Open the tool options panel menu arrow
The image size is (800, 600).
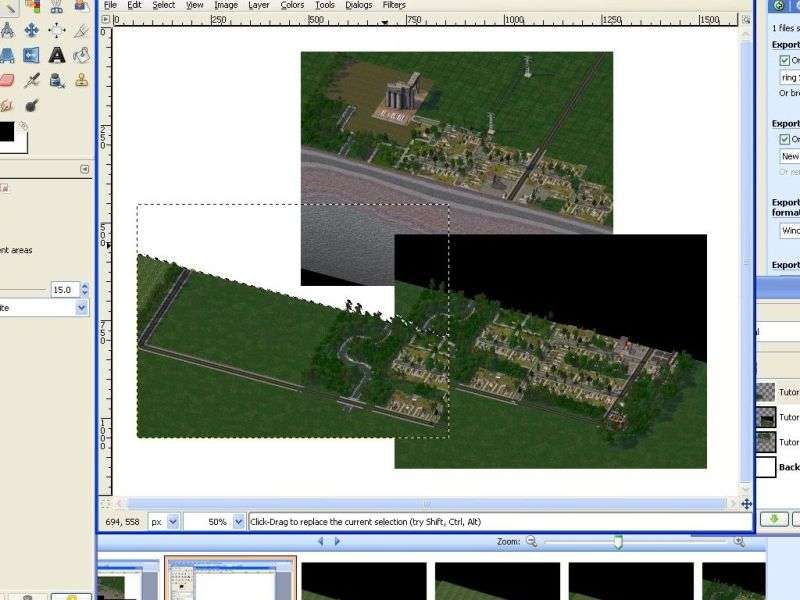(x=85, y=169)
